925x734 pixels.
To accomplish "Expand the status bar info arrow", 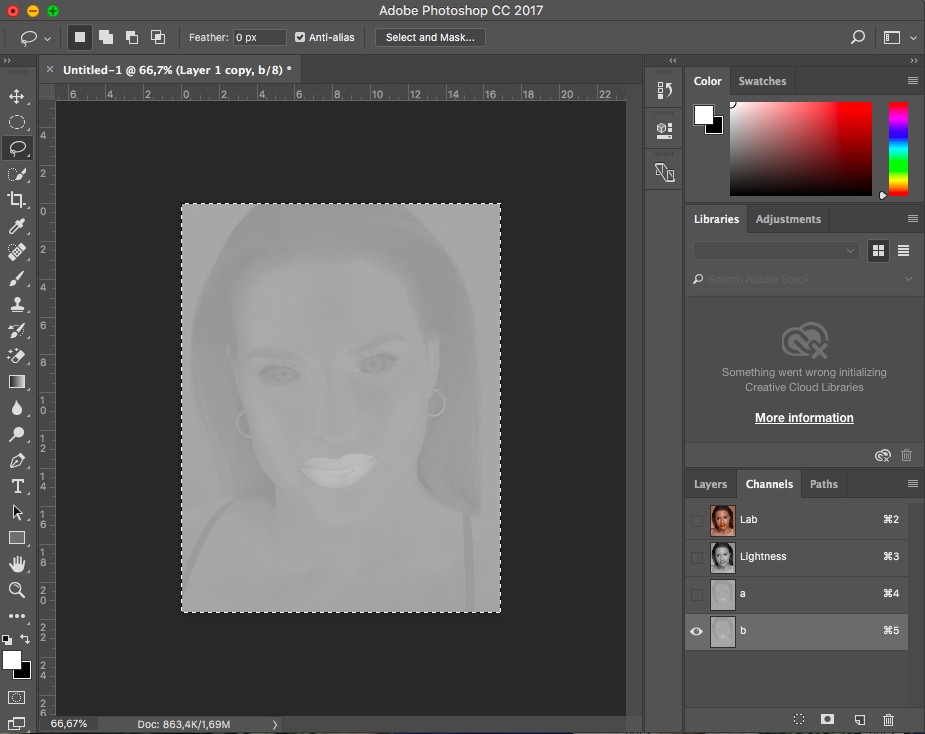I will [x=275, y=724].
